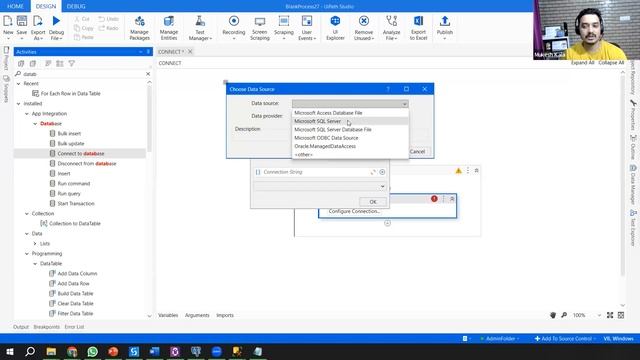This screenshot has height=360, width=640.
Task: Click Analyze File icon
Action: (391, 21)
